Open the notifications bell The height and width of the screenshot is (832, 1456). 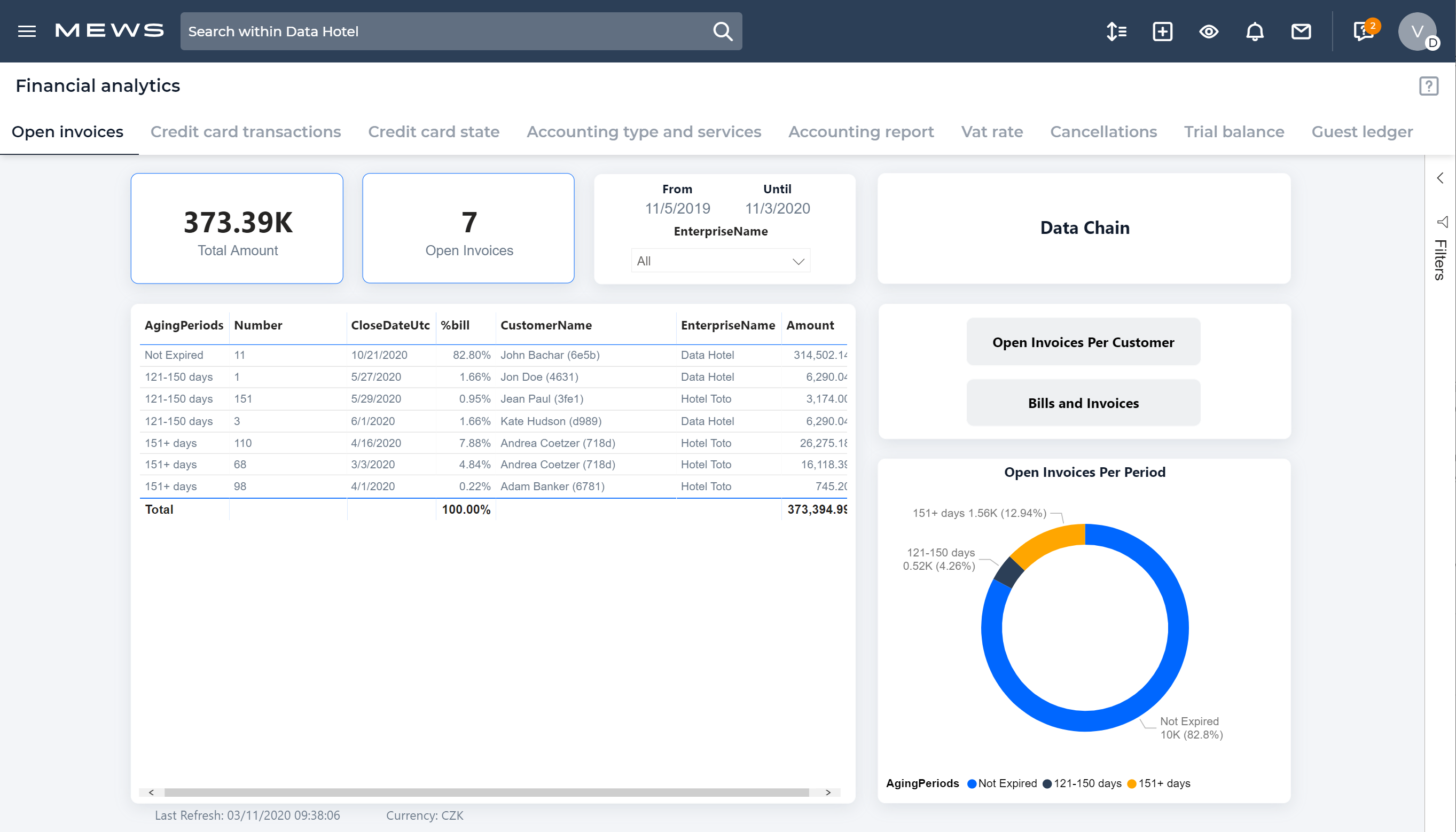[1254, 32]
